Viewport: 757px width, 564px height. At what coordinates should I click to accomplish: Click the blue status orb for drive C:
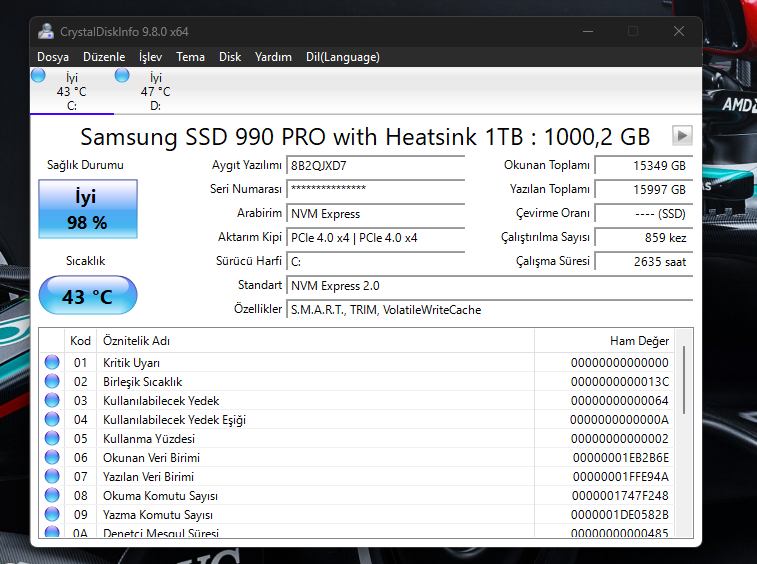click(x=38, y=75)
